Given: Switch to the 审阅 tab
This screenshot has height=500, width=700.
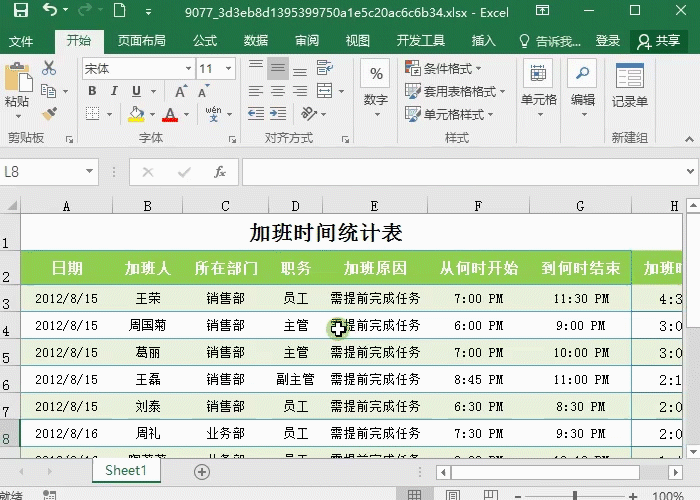Looking at the screenshot, I should coord(307,41).
